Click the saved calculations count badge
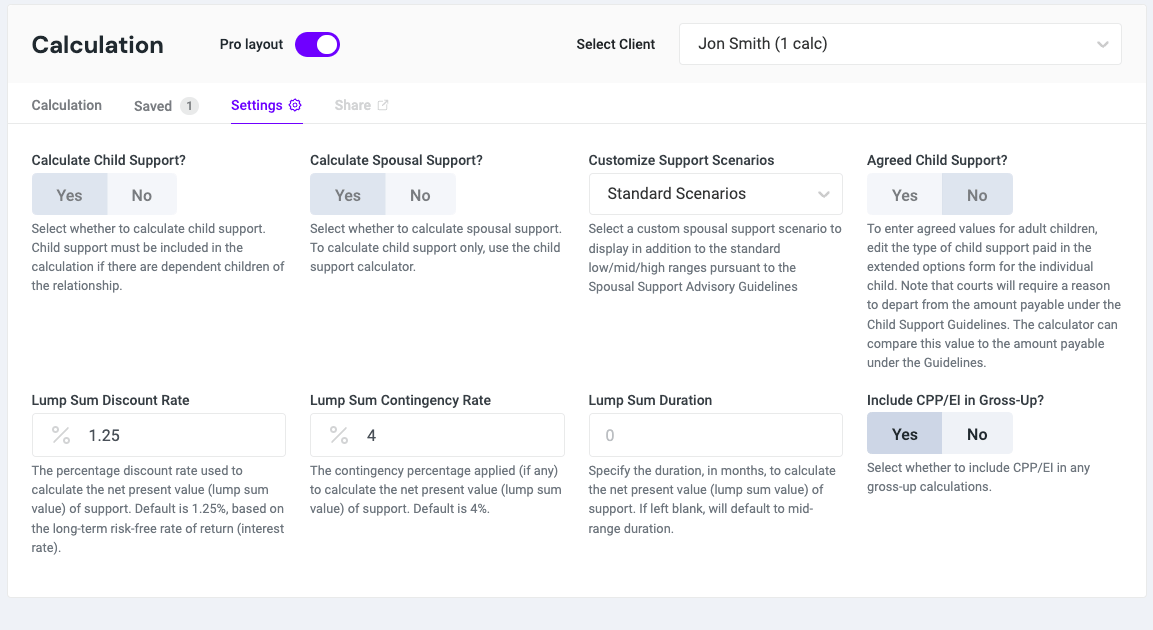 click(189, 104)
